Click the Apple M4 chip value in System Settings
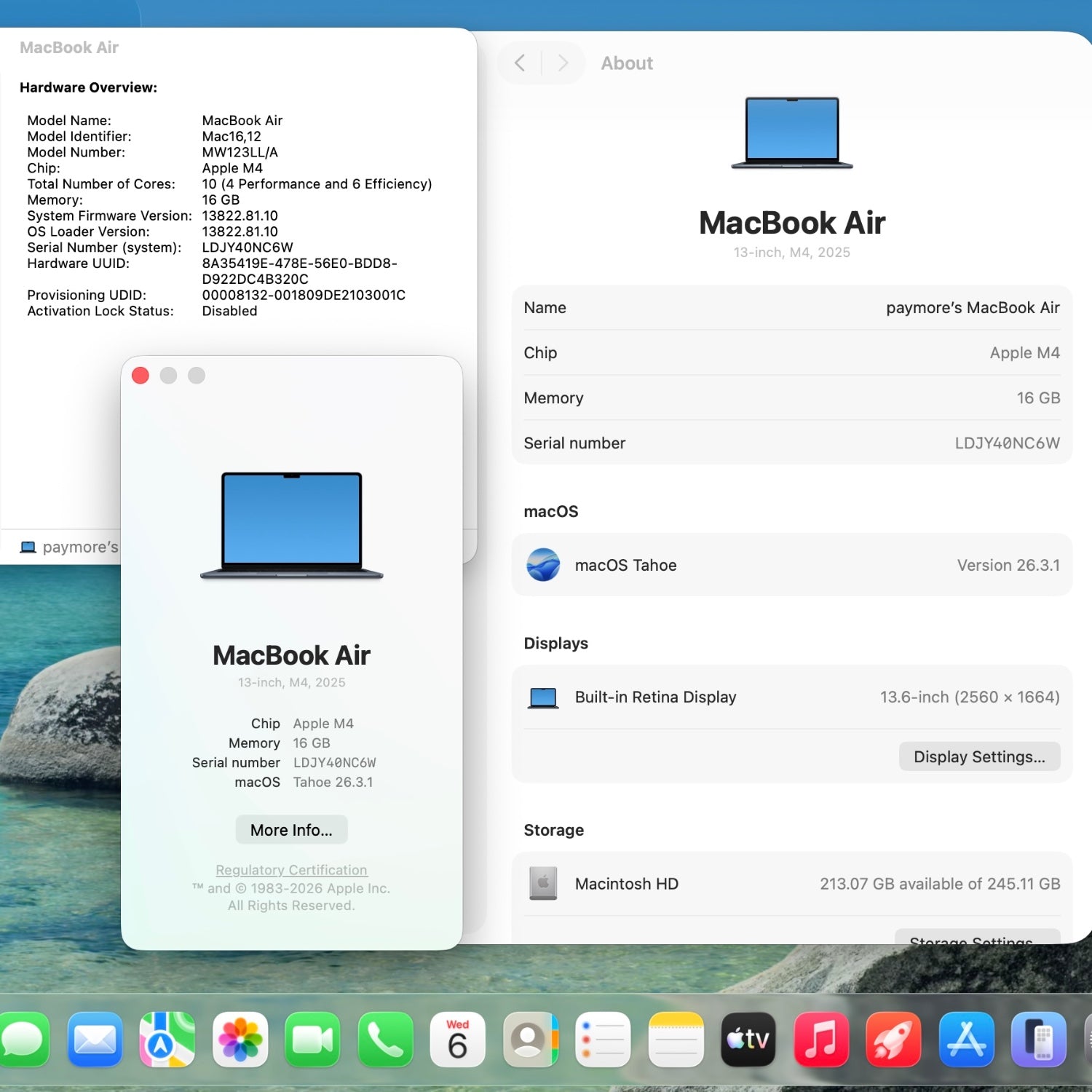Image resolution: width=1092 pixels, height=1092 pixels. coord(1024,353)
